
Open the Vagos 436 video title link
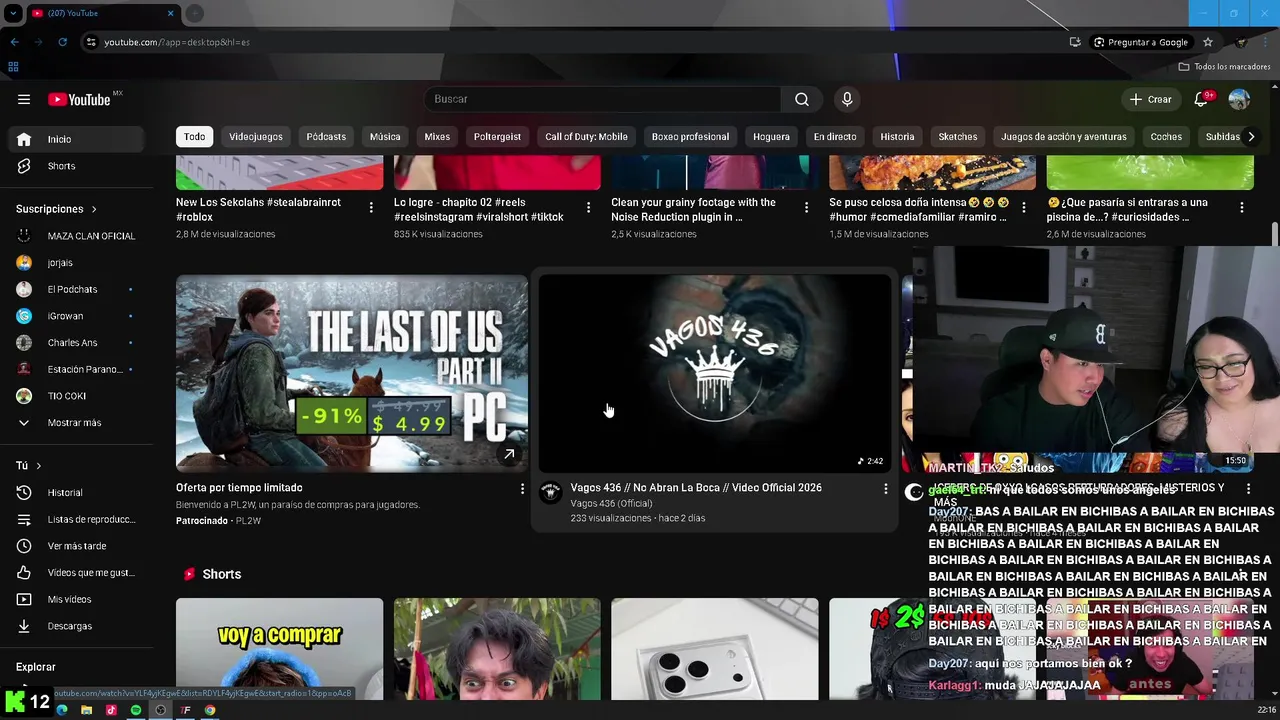coord(696,488)
